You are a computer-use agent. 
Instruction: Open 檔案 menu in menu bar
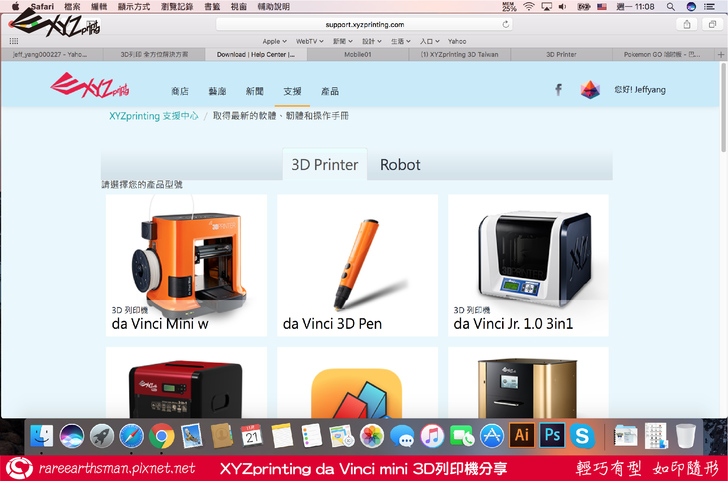click(72, 6)
